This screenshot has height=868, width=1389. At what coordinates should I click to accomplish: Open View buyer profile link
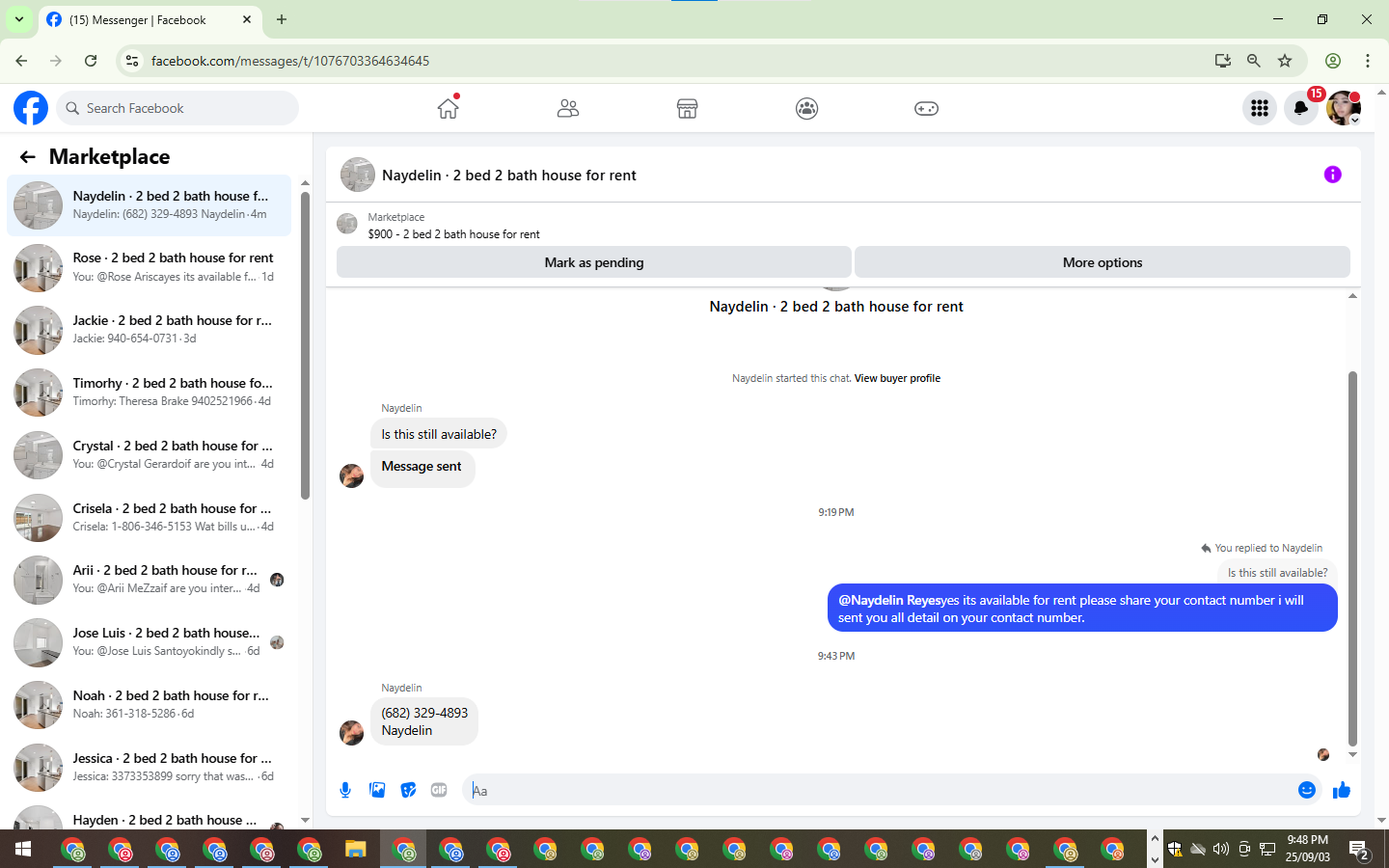pos(897,378)
